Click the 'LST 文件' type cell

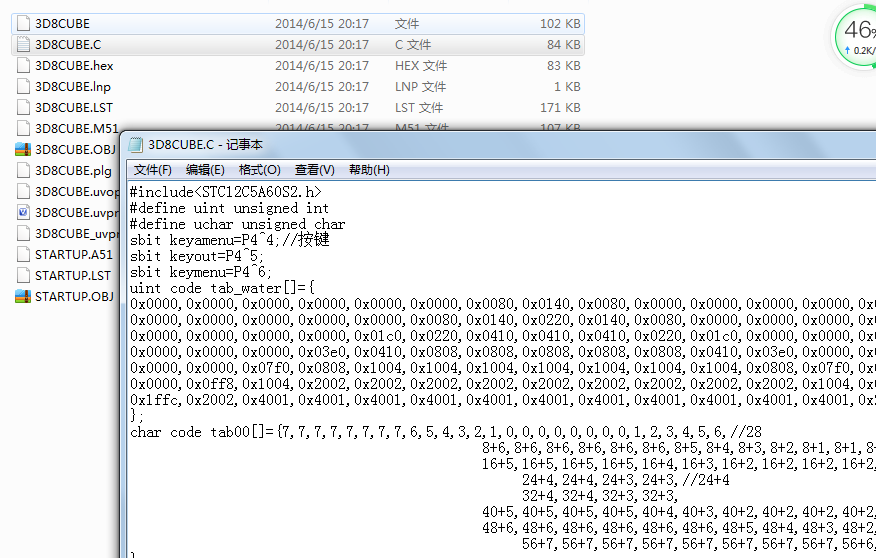[419, 108]
